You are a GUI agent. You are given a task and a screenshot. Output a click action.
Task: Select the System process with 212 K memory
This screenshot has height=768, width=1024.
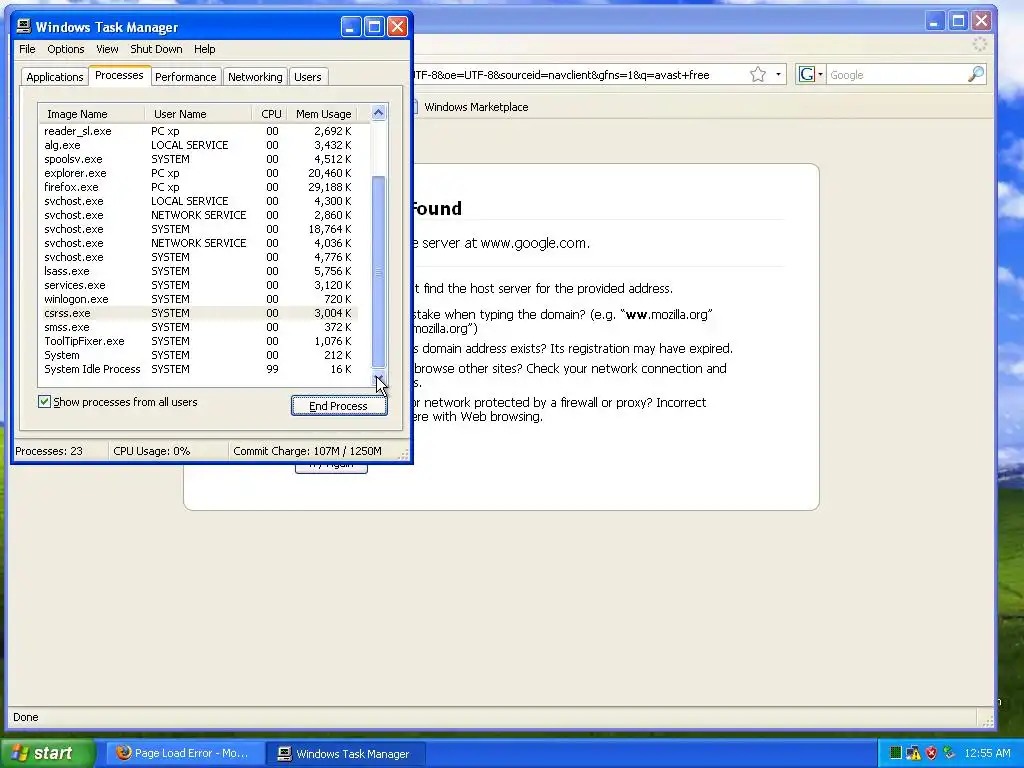click(x=198, y=355)
